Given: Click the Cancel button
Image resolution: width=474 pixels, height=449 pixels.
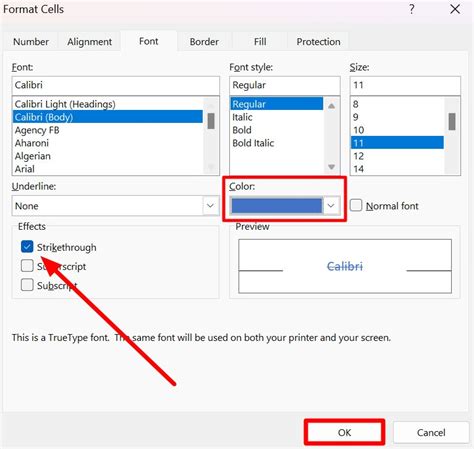Looking at the screenshot, I should coord(431,432).
